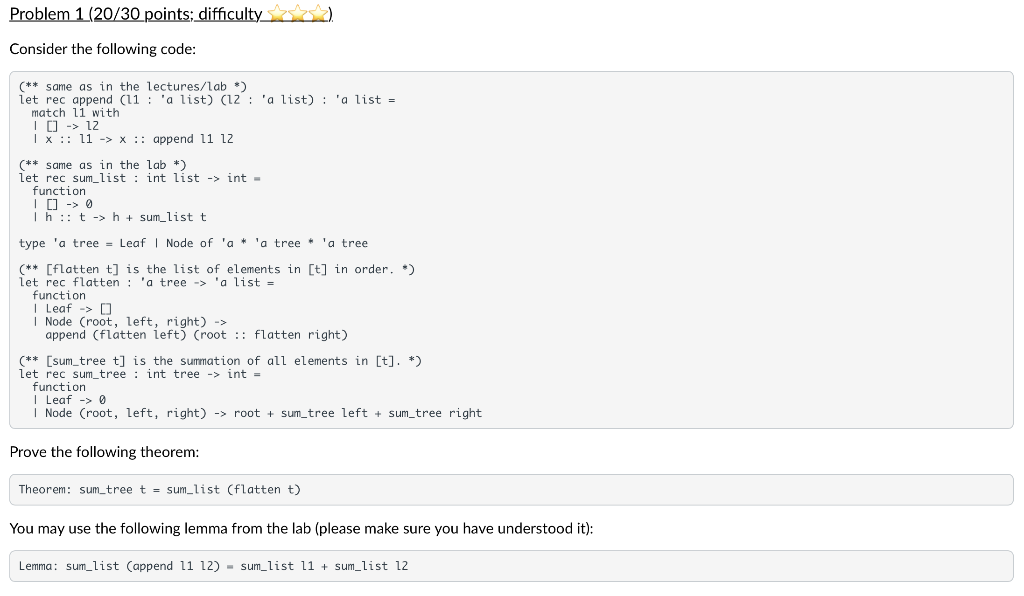Click the 'Prove the following theorem' text
The image size is (1024, 596).
coord(104,452)
